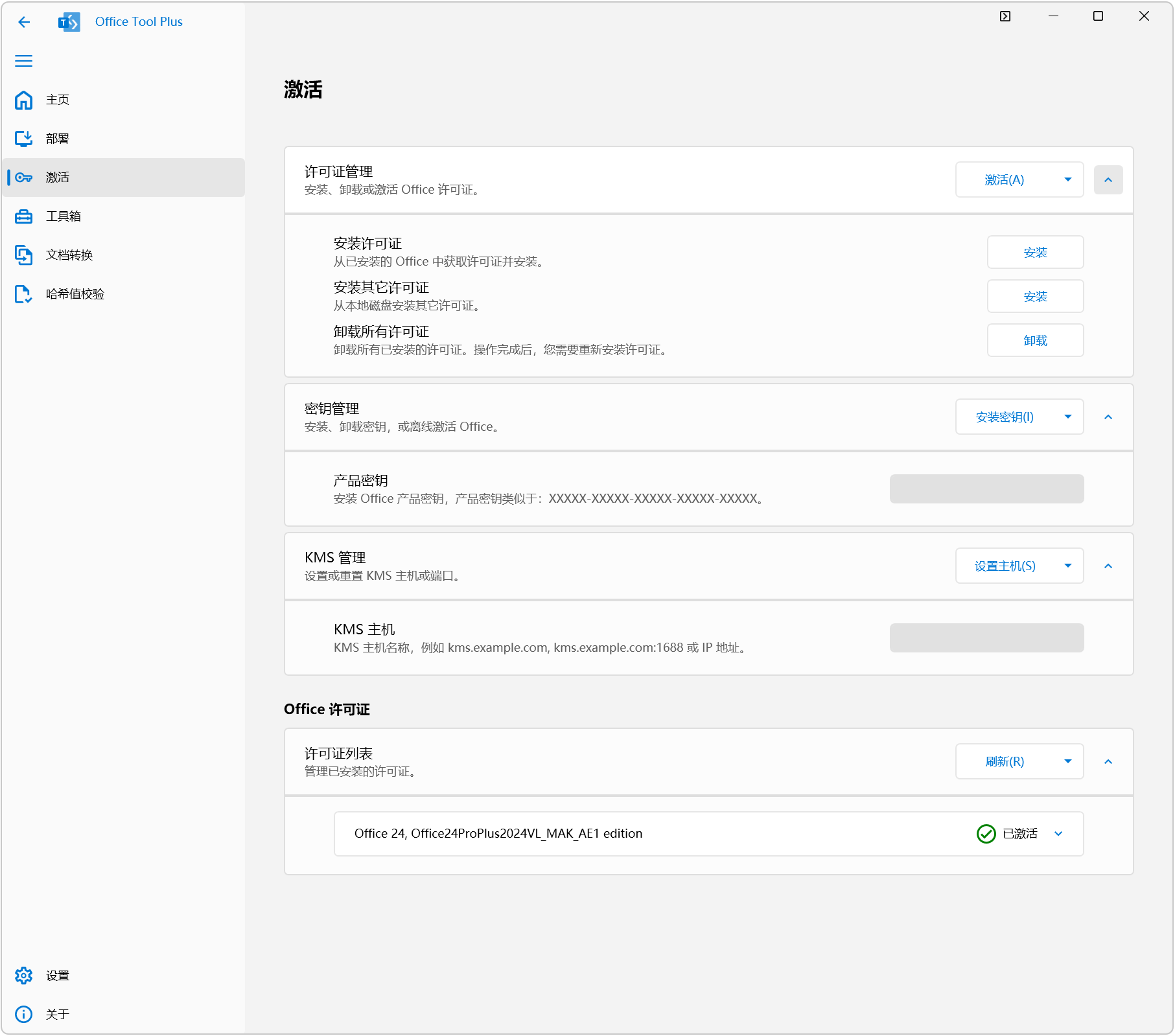Maximize the Office Tool Plus window

tap(1098, 16)
